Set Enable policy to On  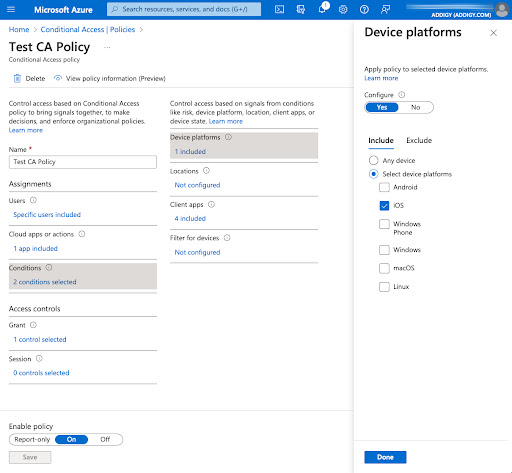pos(71,439)
